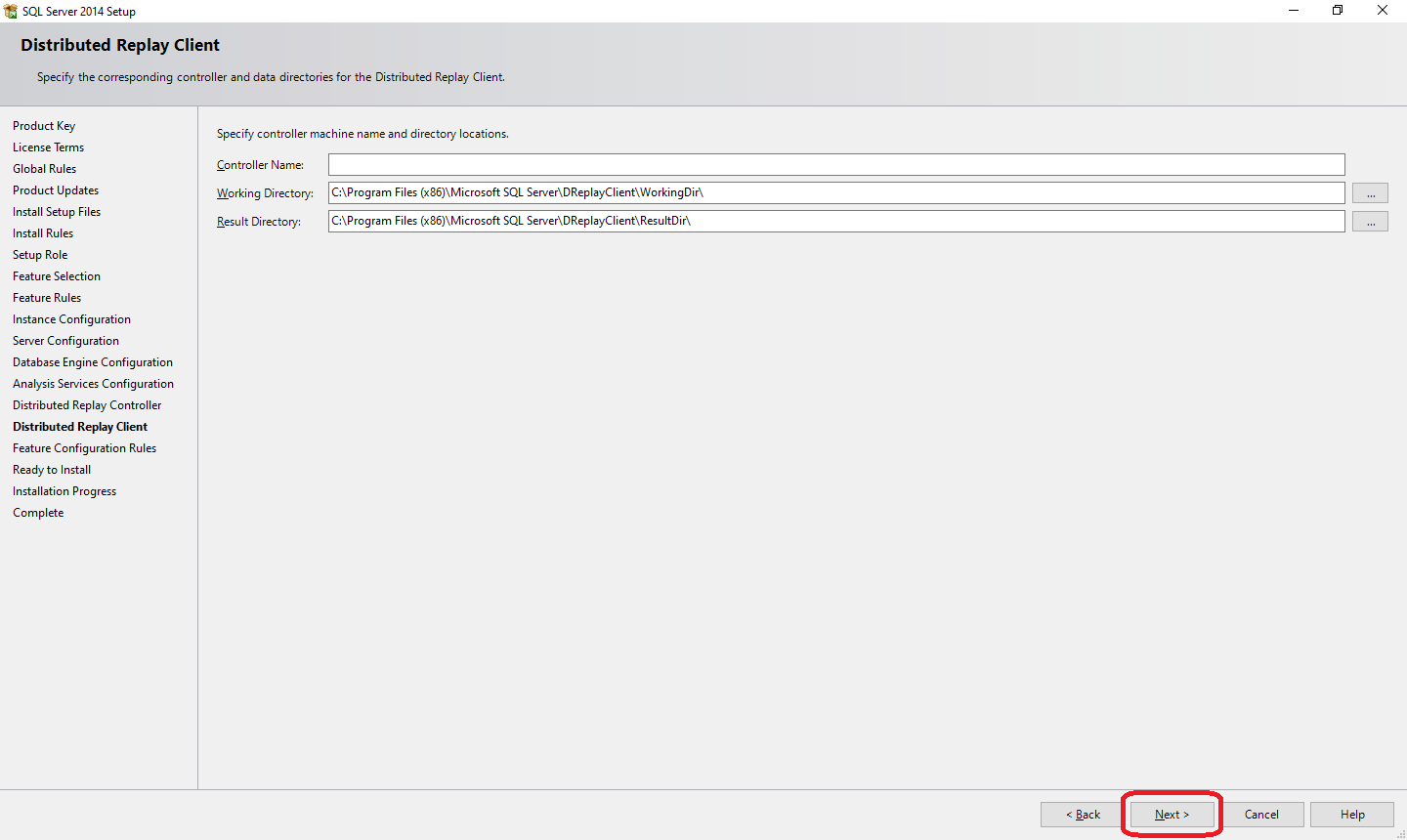Select Database Engine Configuration step
The height and width of the screenshot is (840, 1407).
[93, 362]
